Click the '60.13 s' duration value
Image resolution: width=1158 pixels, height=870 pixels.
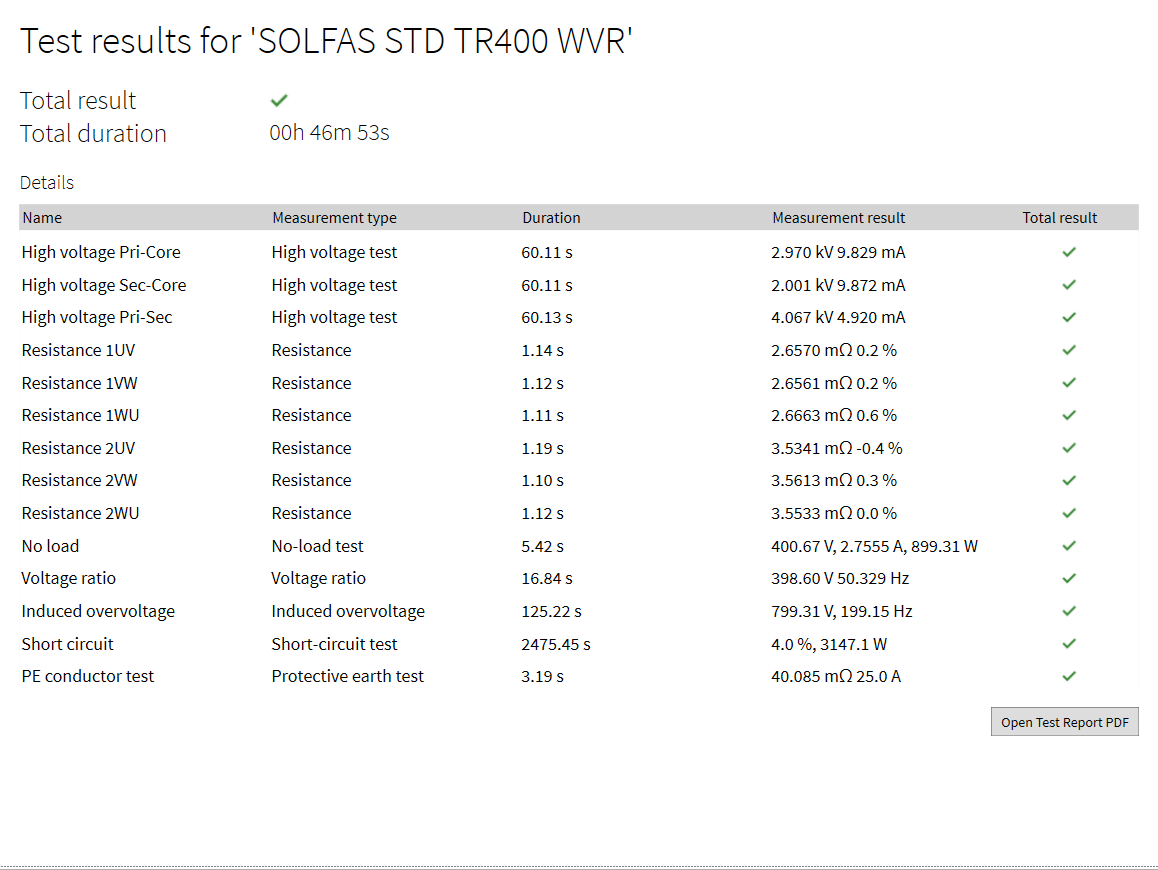click(547, 318)
